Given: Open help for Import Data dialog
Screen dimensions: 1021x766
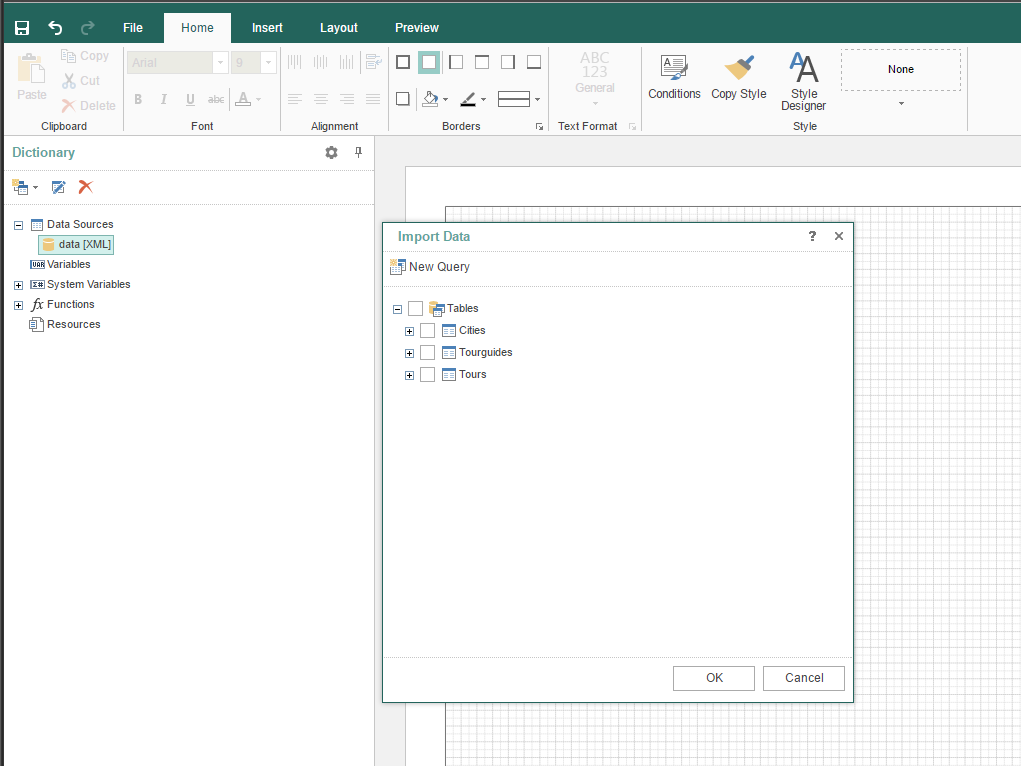Looking at the screenshot, I should (812, 236).
